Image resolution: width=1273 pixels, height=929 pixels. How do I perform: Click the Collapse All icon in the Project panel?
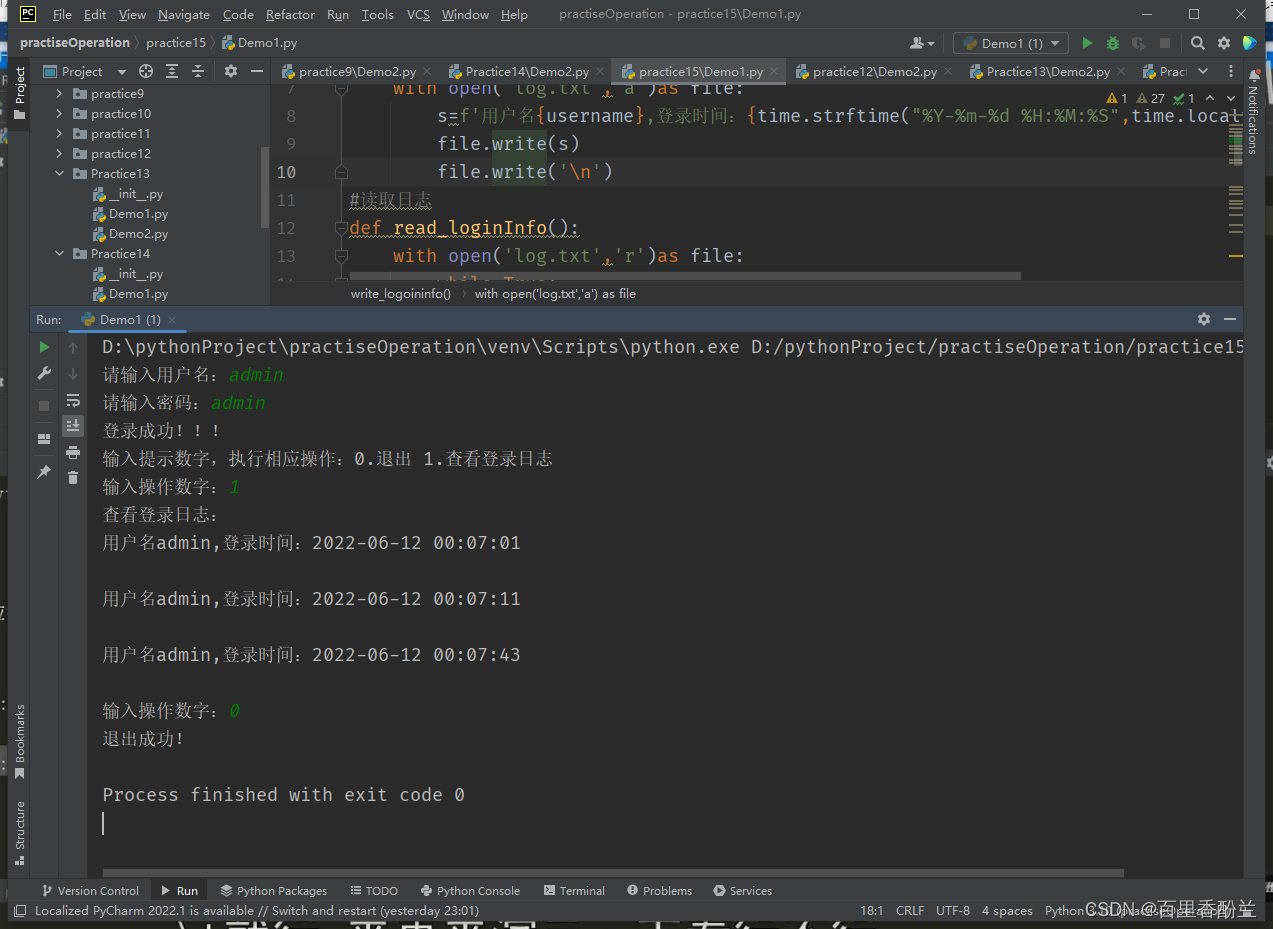(x=197, y=71)
